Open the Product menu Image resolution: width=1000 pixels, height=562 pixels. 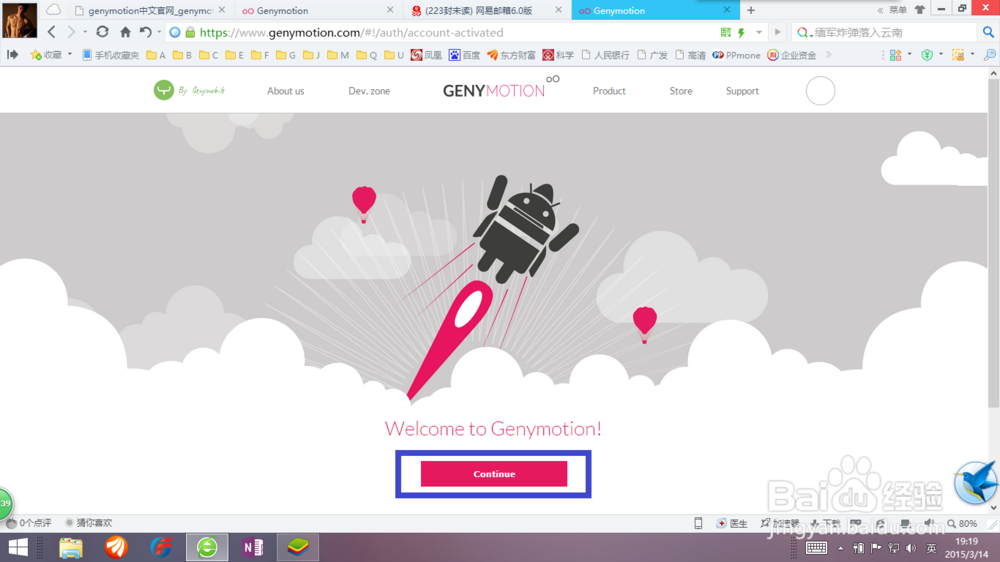[x=609, y=91]
